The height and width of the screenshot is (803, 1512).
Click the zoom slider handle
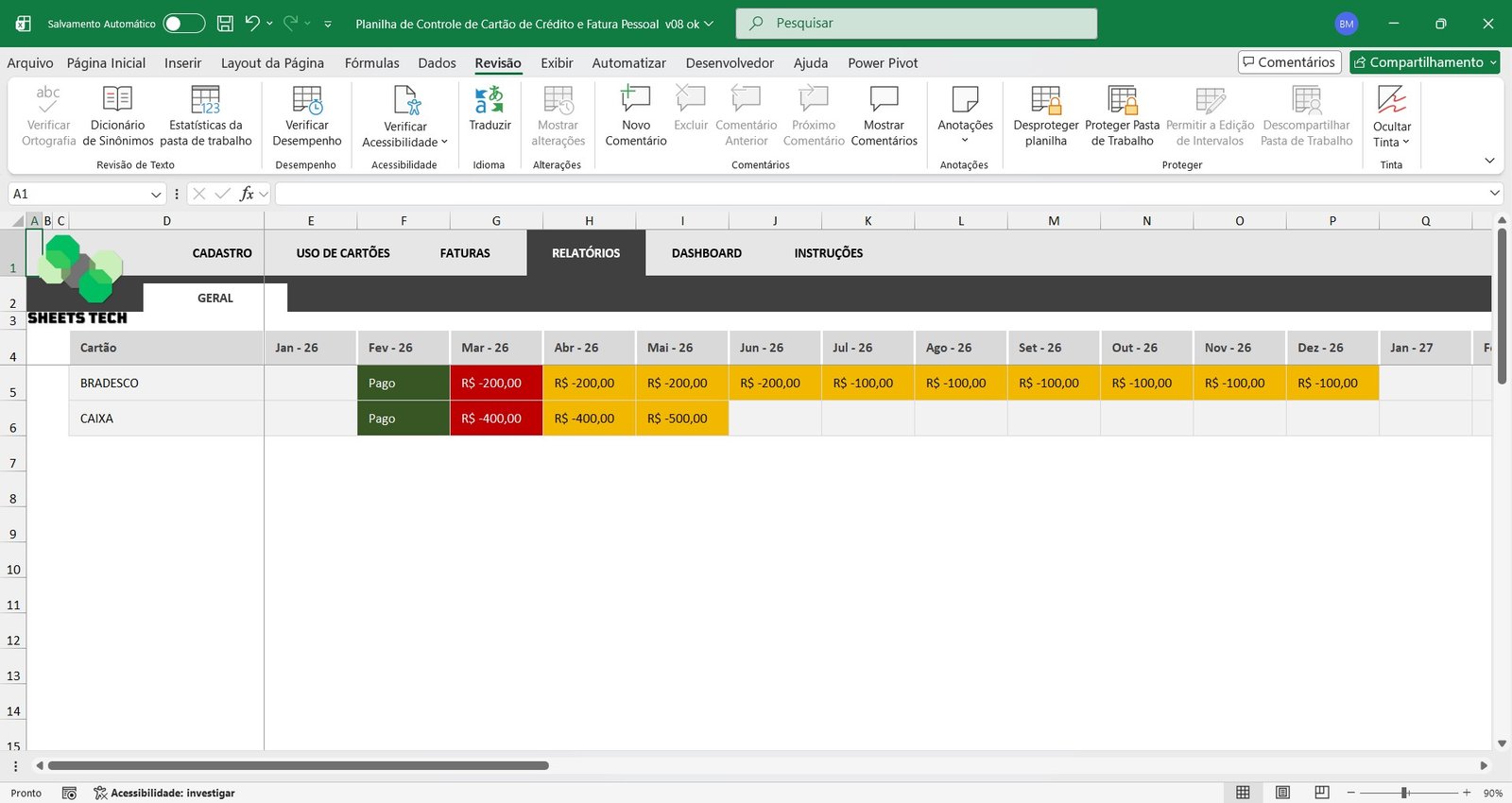[1405, 793]
